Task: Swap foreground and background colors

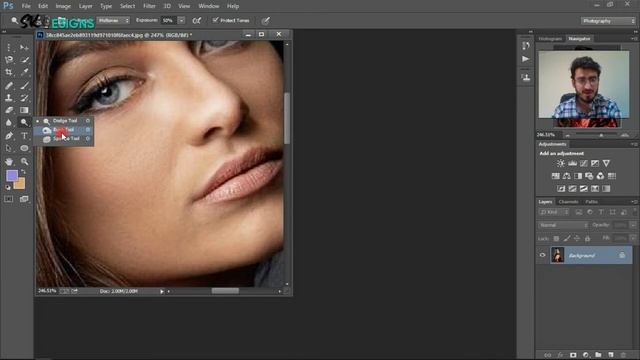Action: (23, 172)
